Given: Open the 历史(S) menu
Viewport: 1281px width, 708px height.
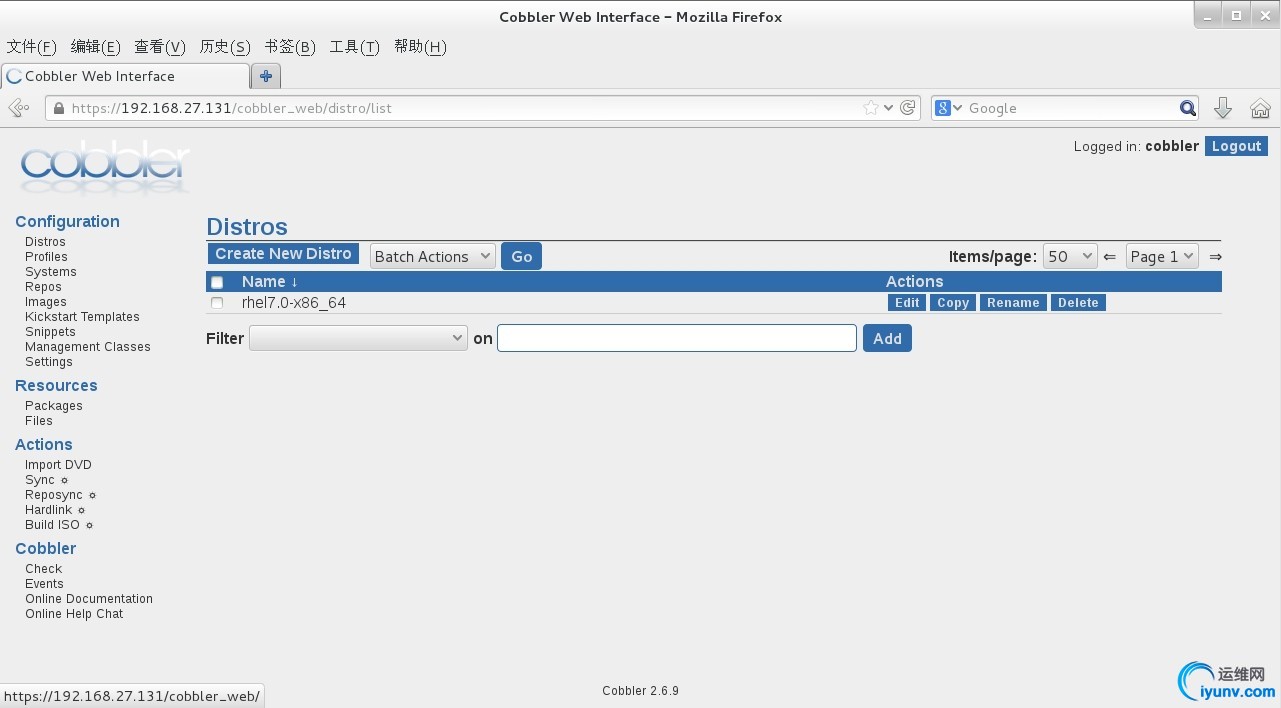Looking at the screenshot, I should 225,47.
